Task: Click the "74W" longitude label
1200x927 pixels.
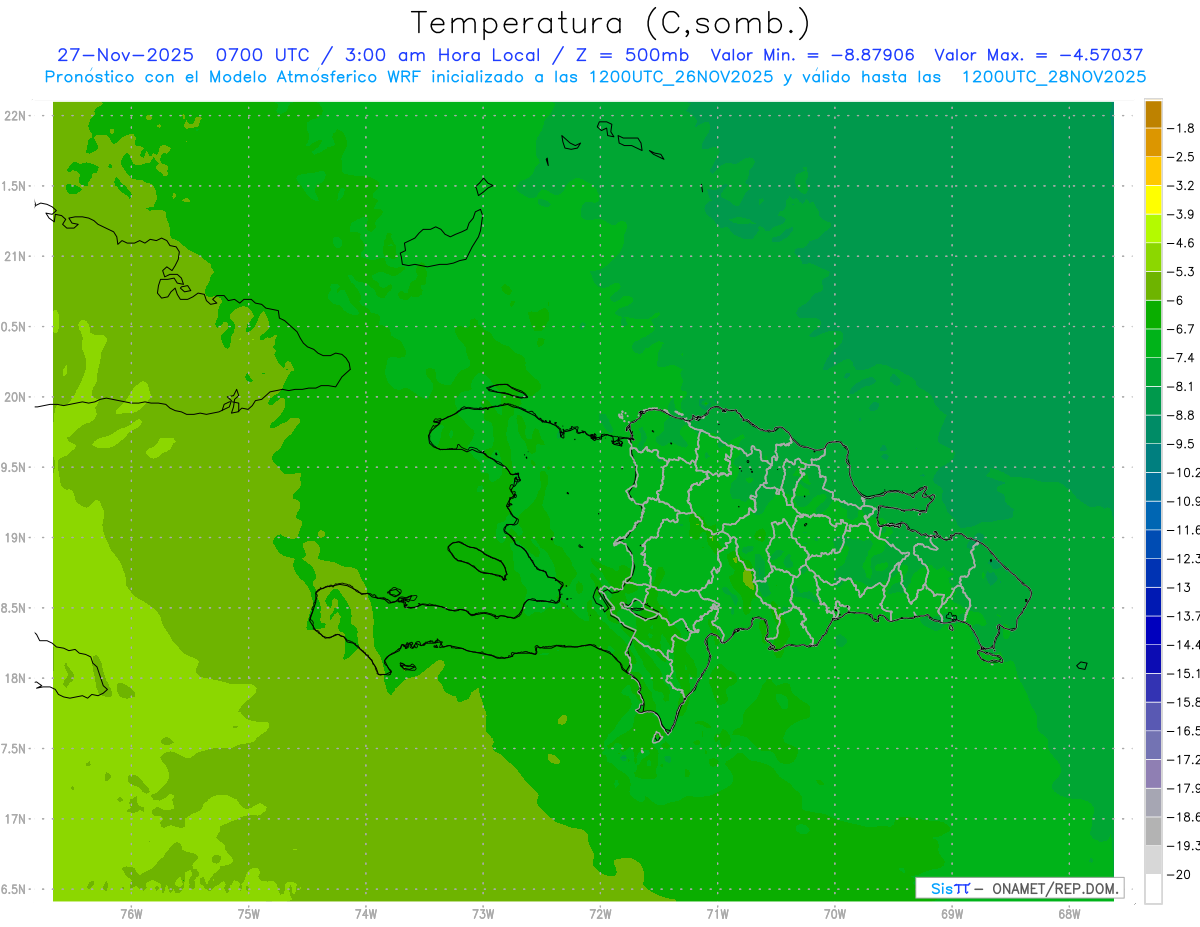Action: coord(365,913)
